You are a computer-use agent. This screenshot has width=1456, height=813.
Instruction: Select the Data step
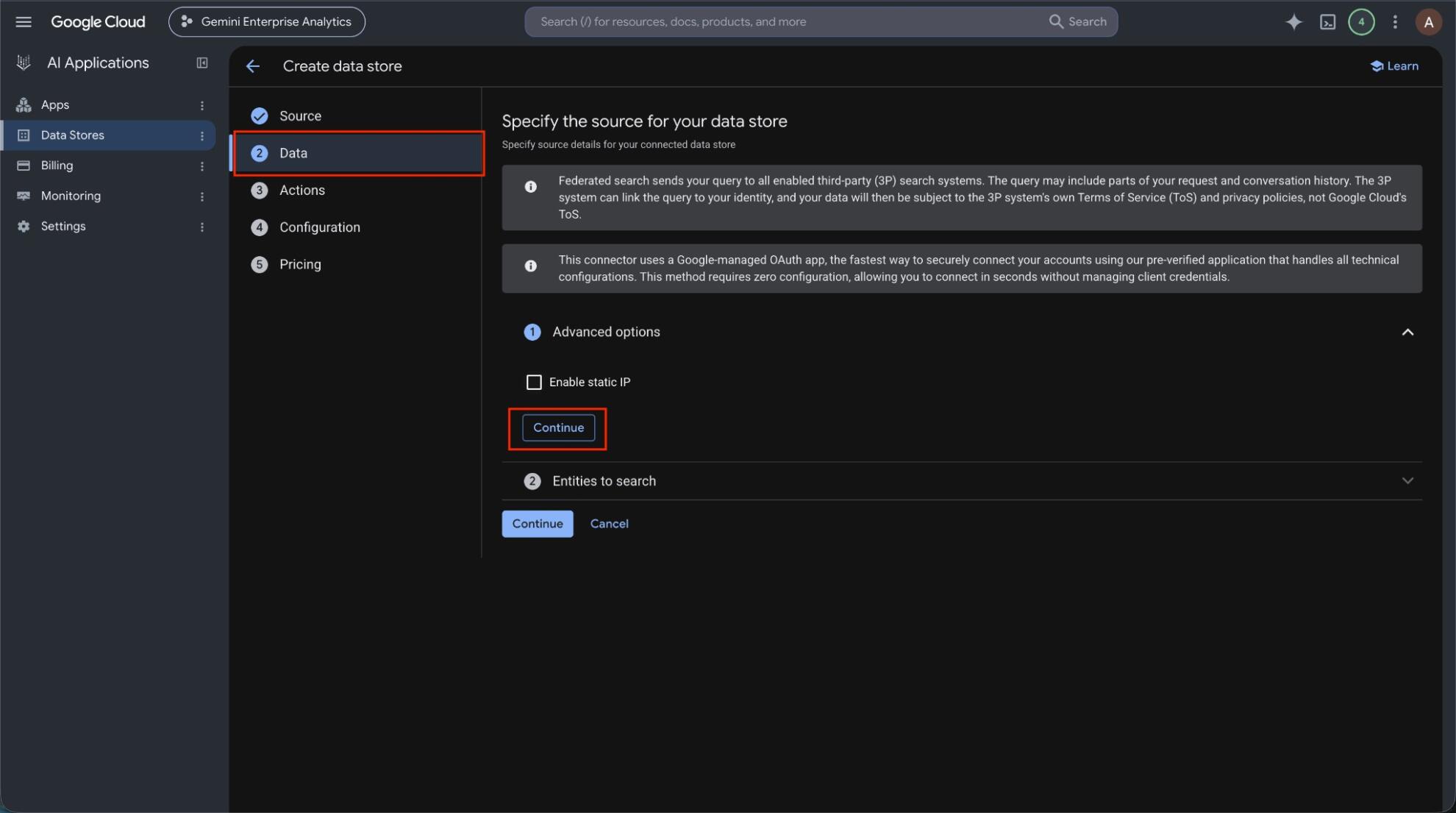point(358,153)
